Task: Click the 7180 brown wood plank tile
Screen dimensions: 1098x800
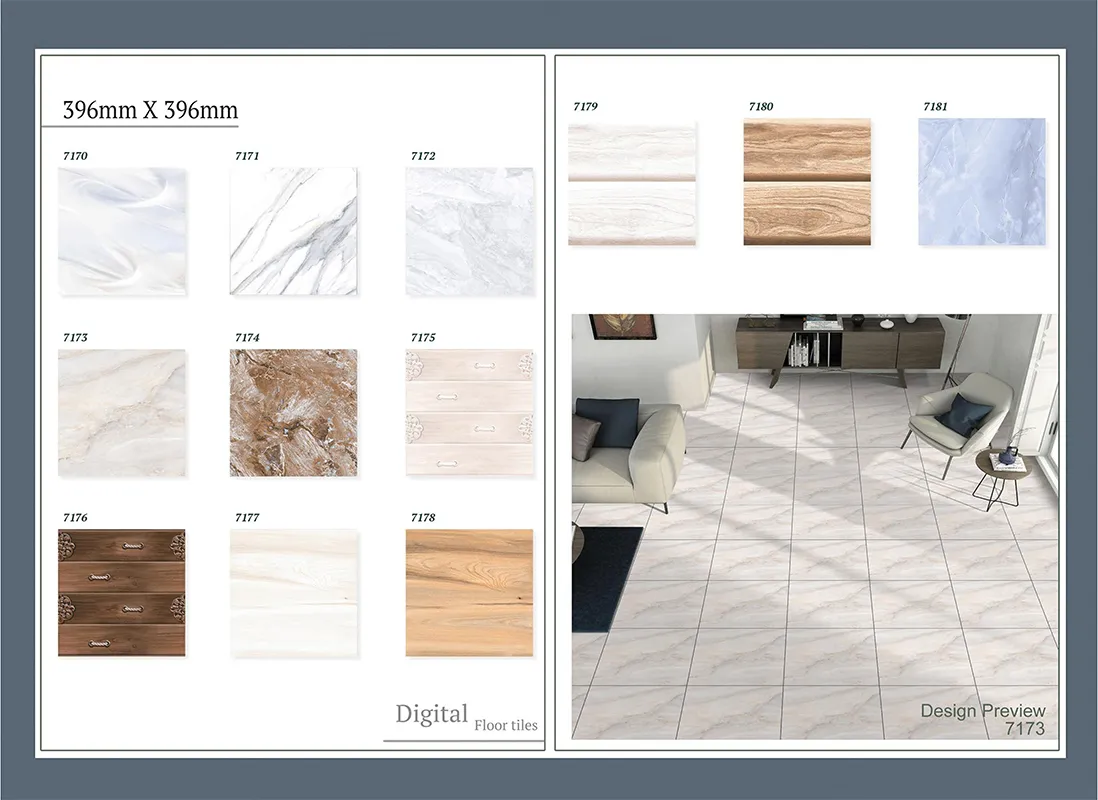Action: click(x=806, y=183)
